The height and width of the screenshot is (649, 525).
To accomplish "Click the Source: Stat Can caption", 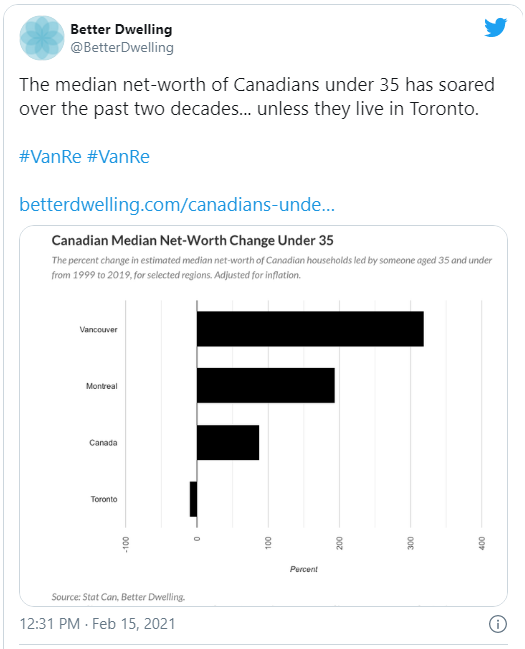I will [118, 597].
